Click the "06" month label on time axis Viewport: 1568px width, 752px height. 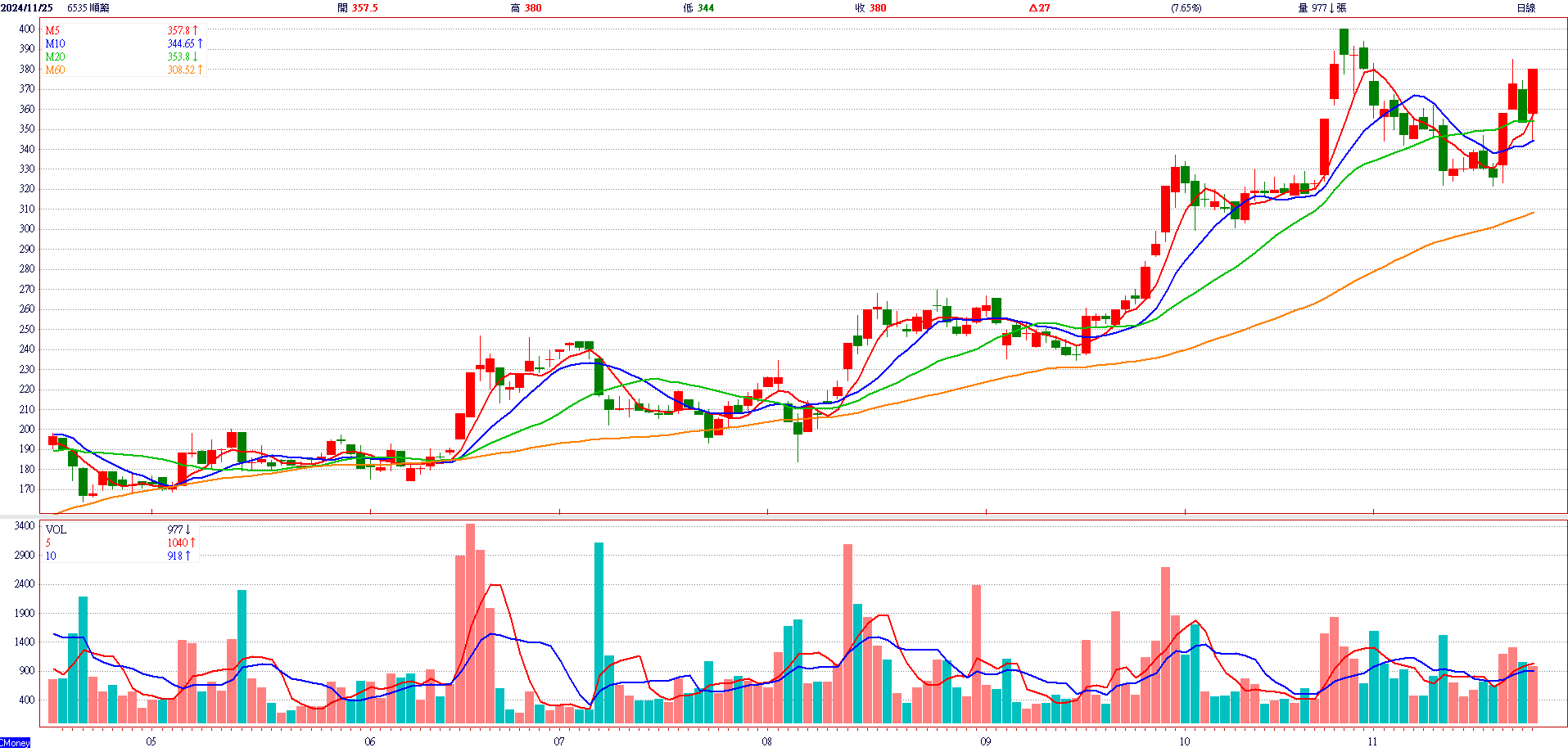370,741
